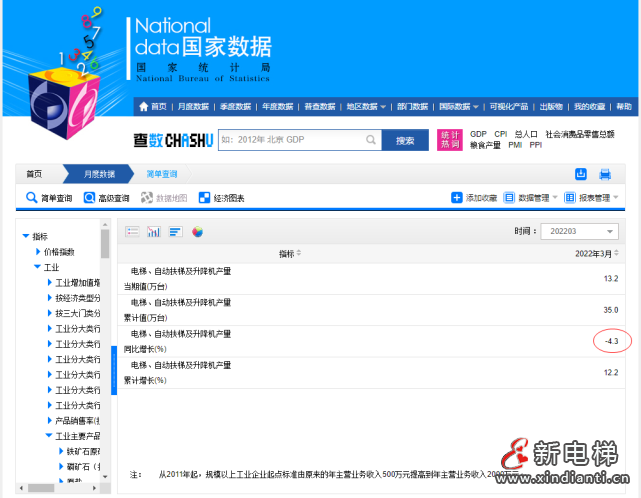641x498 pixels.
Task: Open 经济图表 economic charts
Action: click(x=221, y=198)
